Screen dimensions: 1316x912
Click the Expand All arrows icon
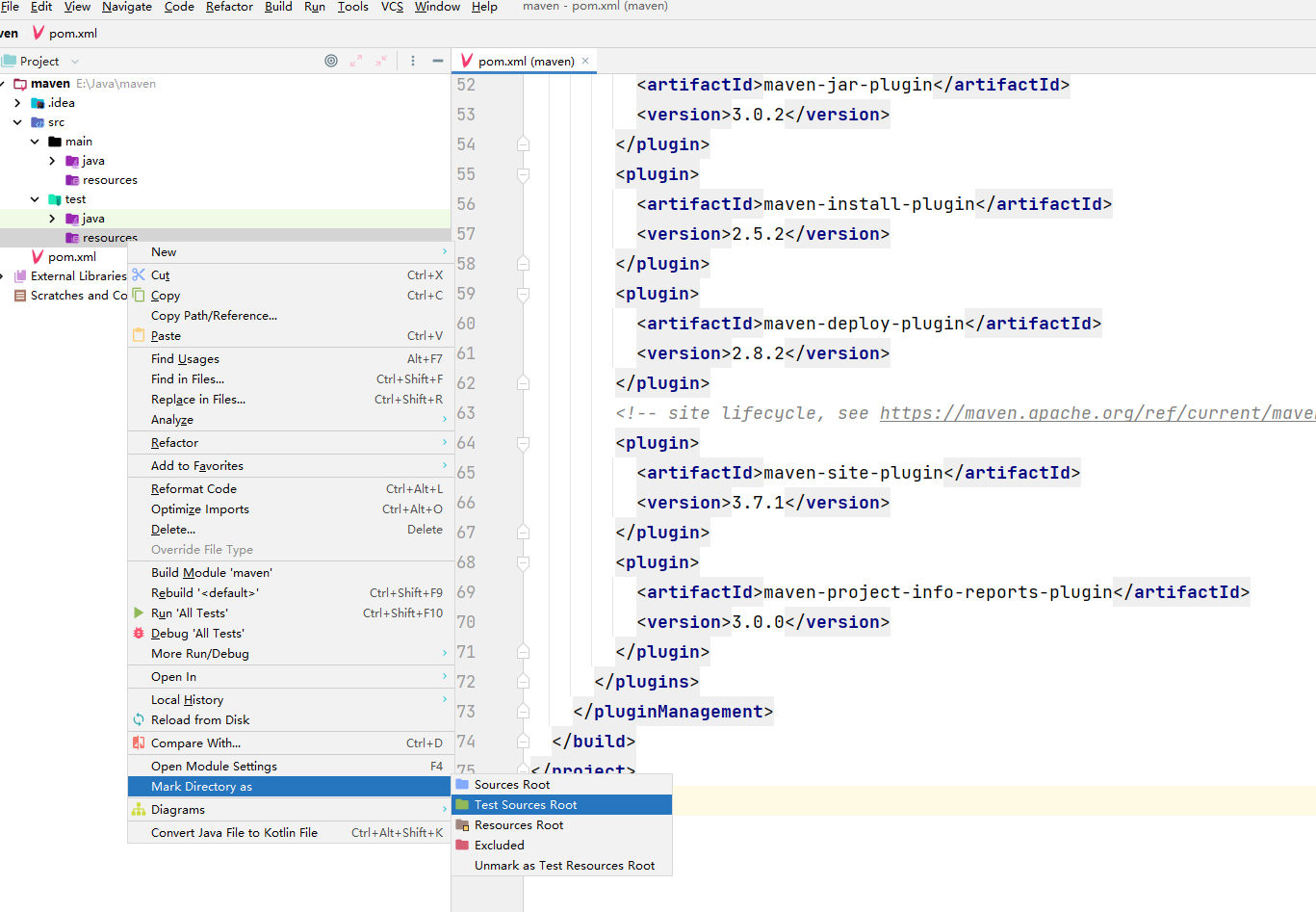[356, 61]
